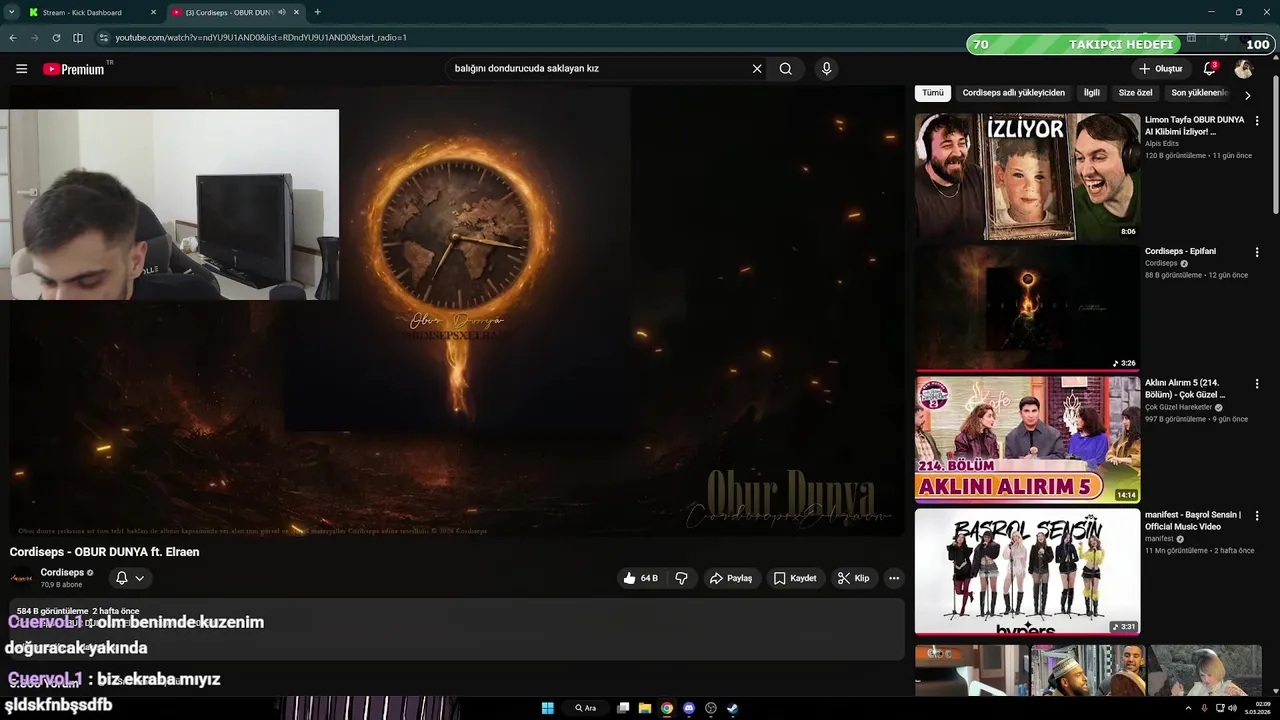
Task: Open the Epifani 3:26 thumbnail
Action: click(x=1027, y=308)
